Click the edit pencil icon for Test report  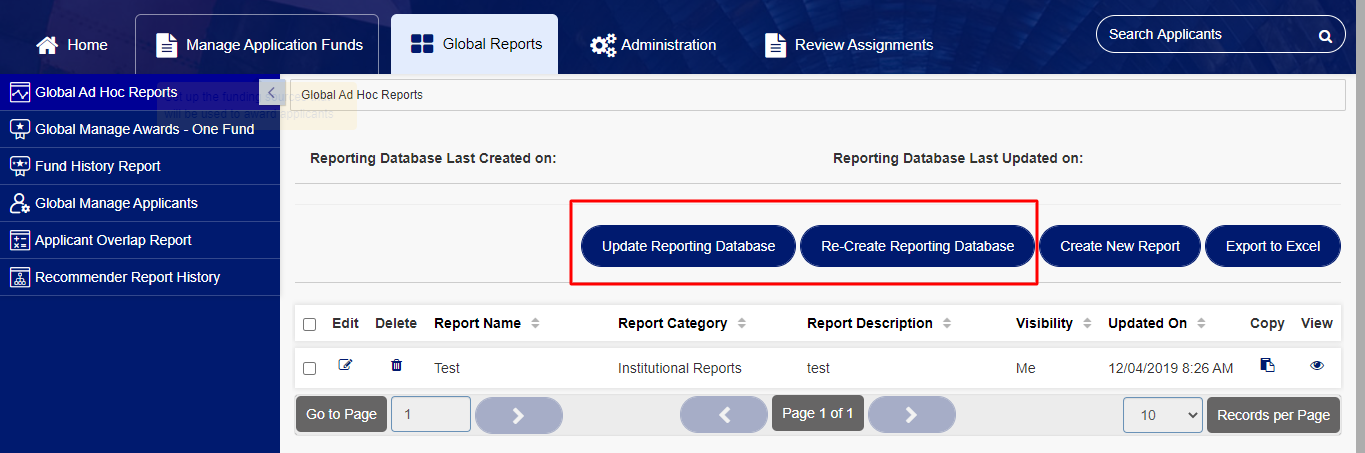(345, 366)
